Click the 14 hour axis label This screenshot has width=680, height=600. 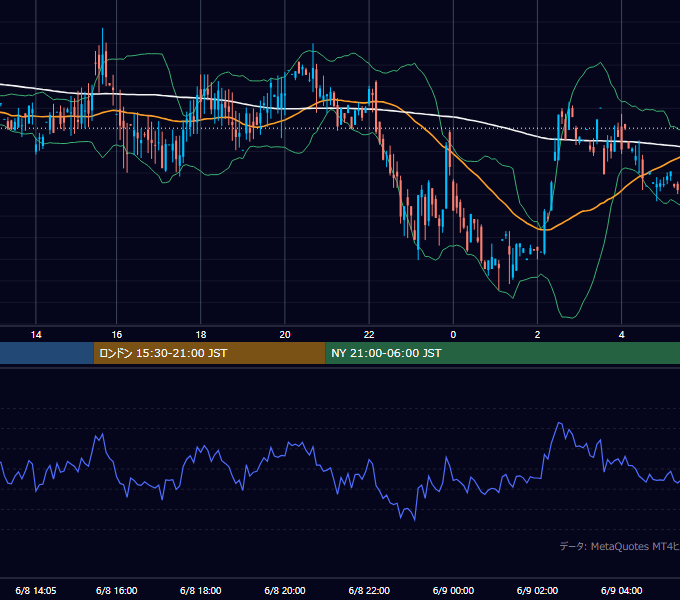click(36, 335)
